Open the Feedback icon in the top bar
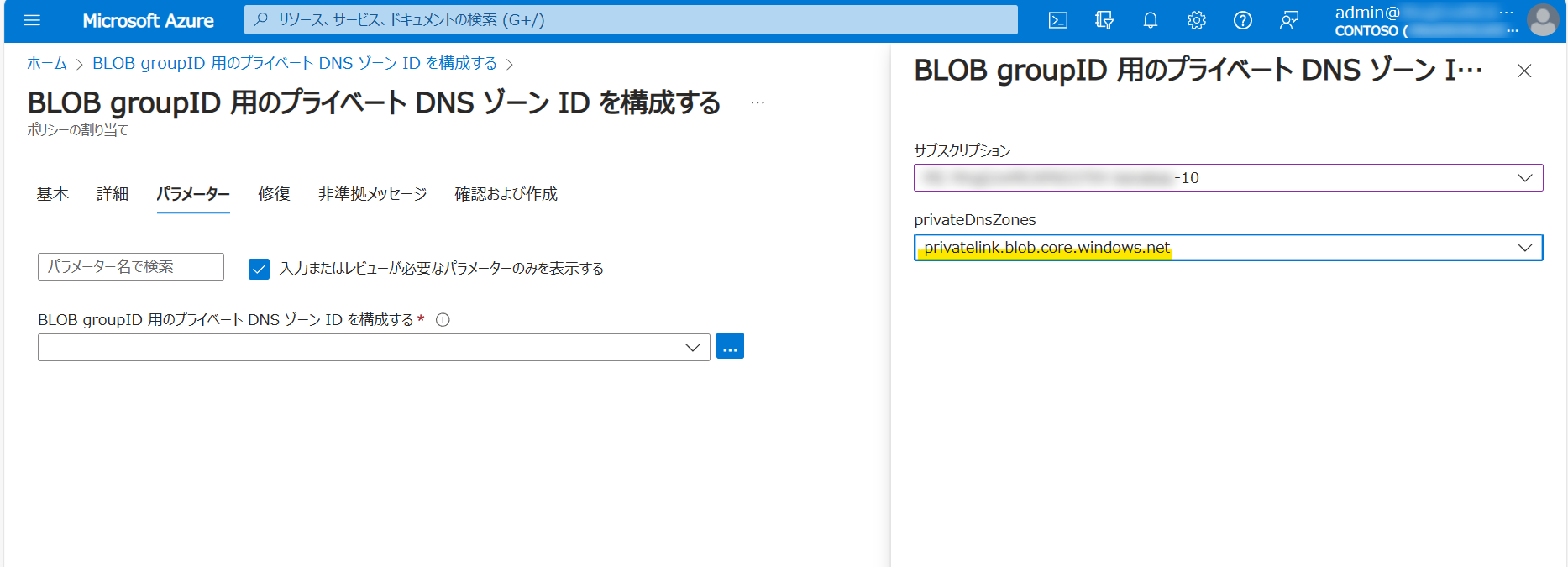1568x567 pixels. click(x=1289, y=20)
